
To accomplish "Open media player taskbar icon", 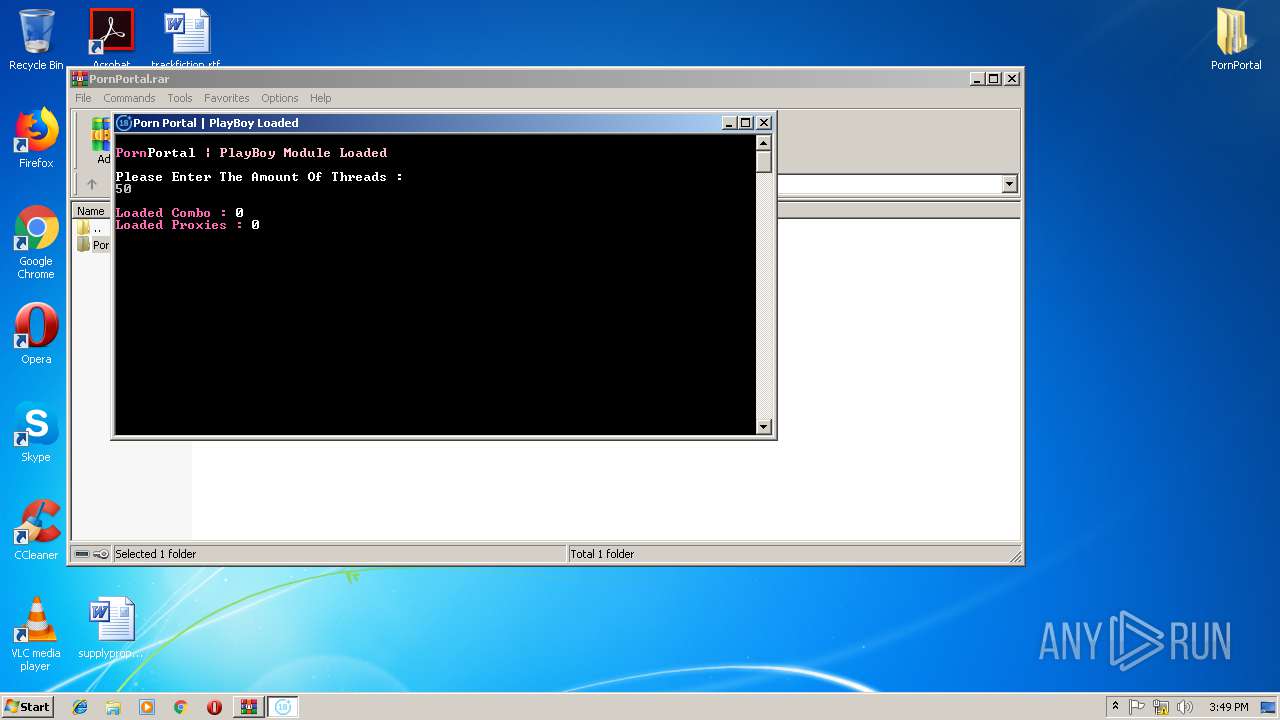I will point(147,707).
